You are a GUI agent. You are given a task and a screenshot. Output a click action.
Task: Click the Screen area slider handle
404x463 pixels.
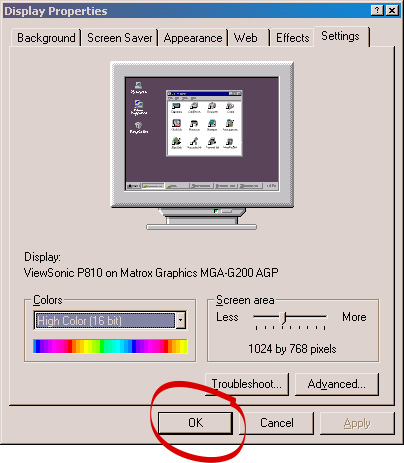click(284, 318)
